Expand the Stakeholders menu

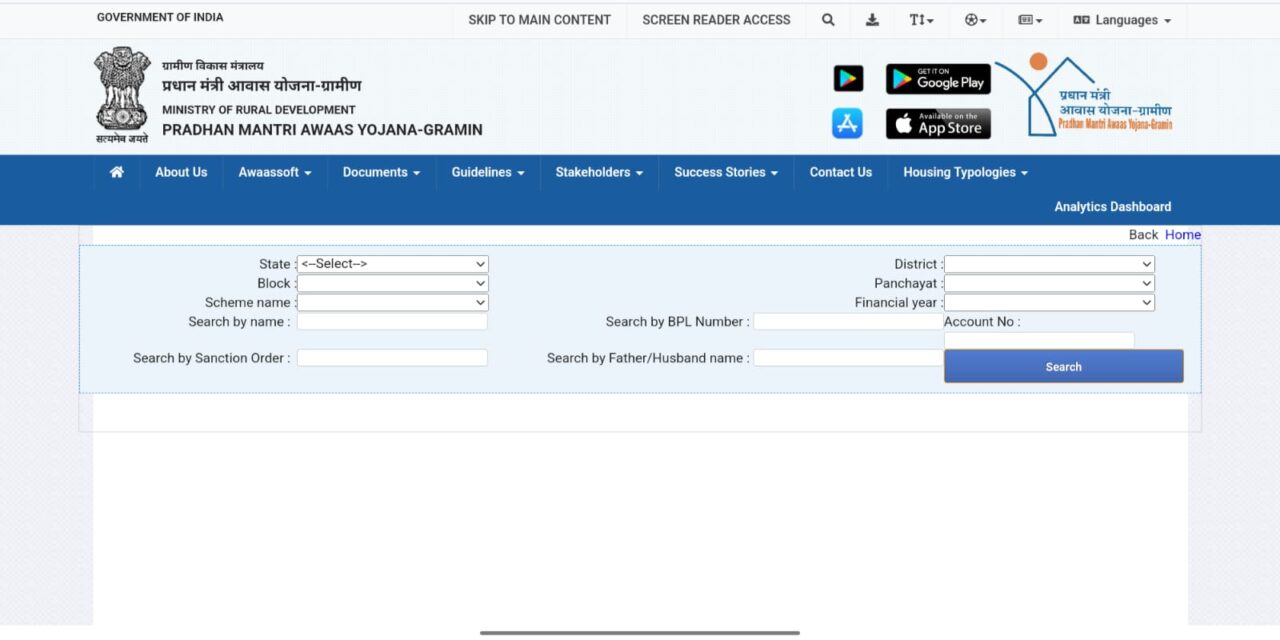click(x=598, y=172)
